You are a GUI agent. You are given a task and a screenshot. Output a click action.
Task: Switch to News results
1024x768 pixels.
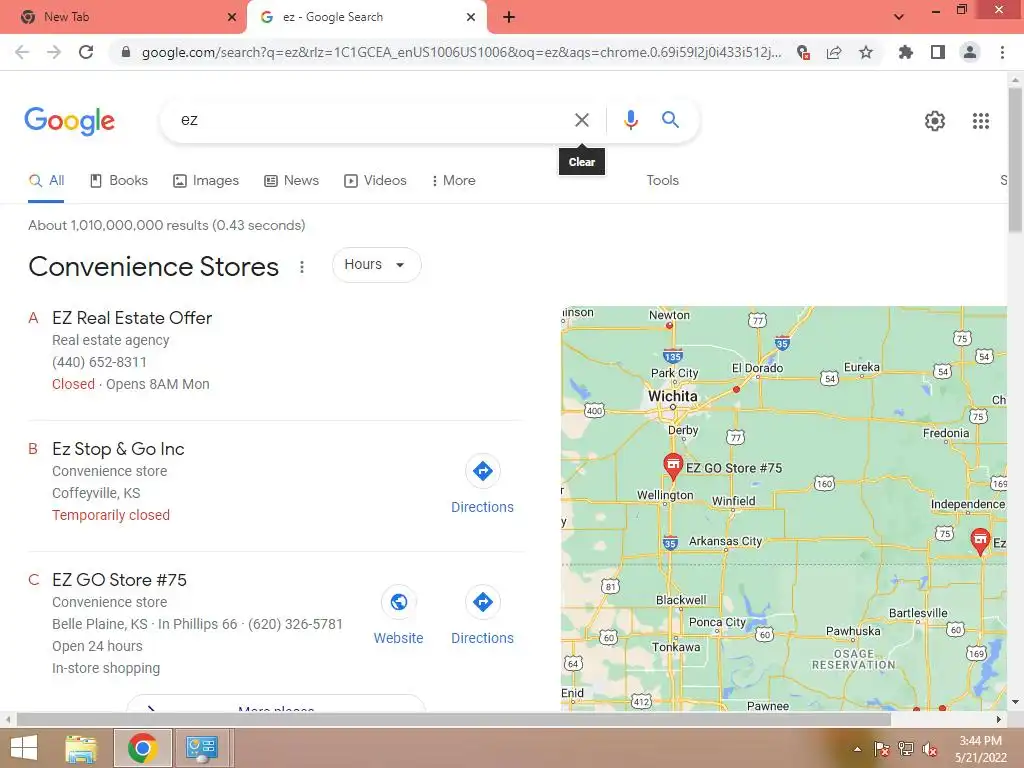291,180
